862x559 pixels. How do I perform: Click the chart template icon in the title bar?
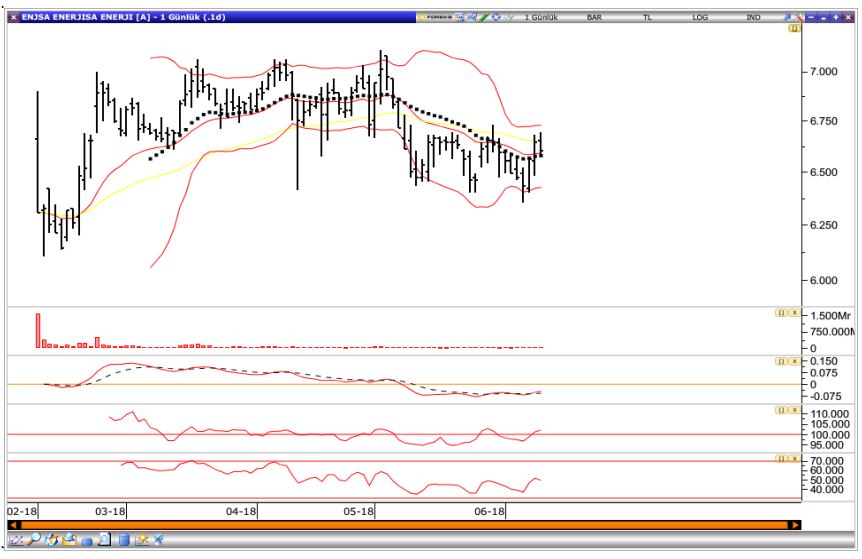pyautogui.click(x=471, y=17)
